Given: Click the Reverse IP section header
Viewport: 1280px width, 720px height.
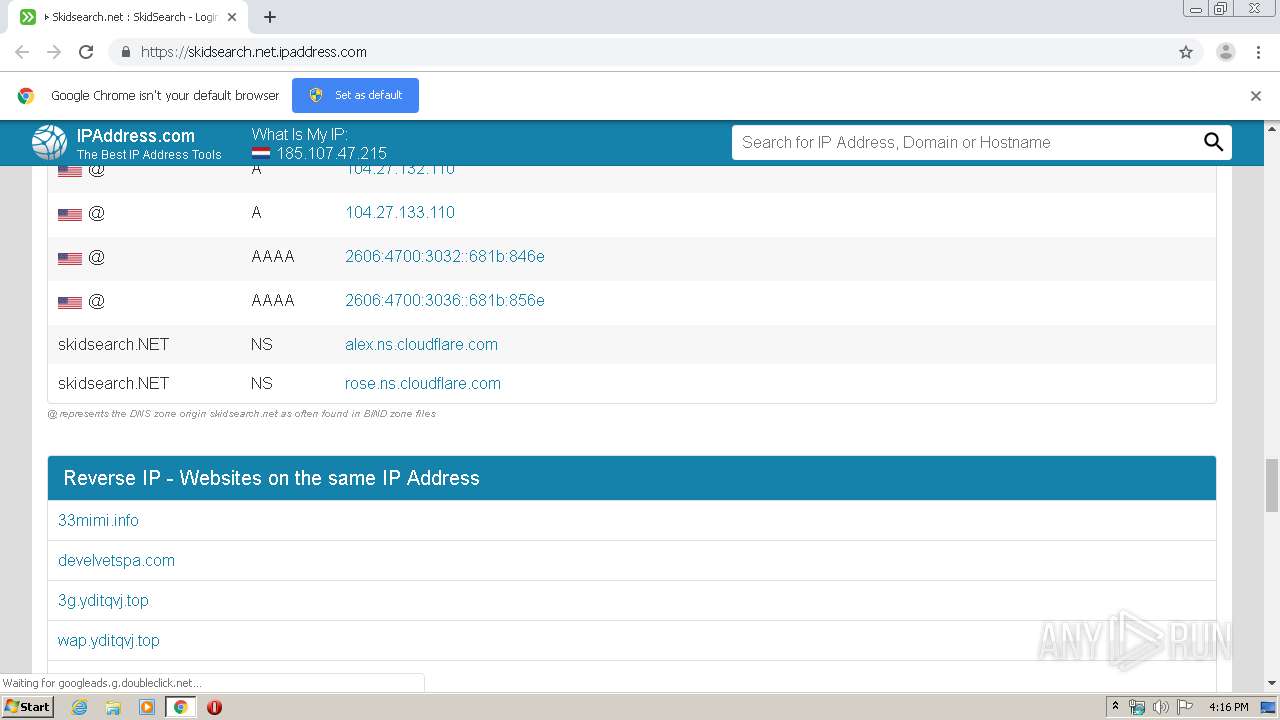Looking at the screenshot, I should coord(632,478).
